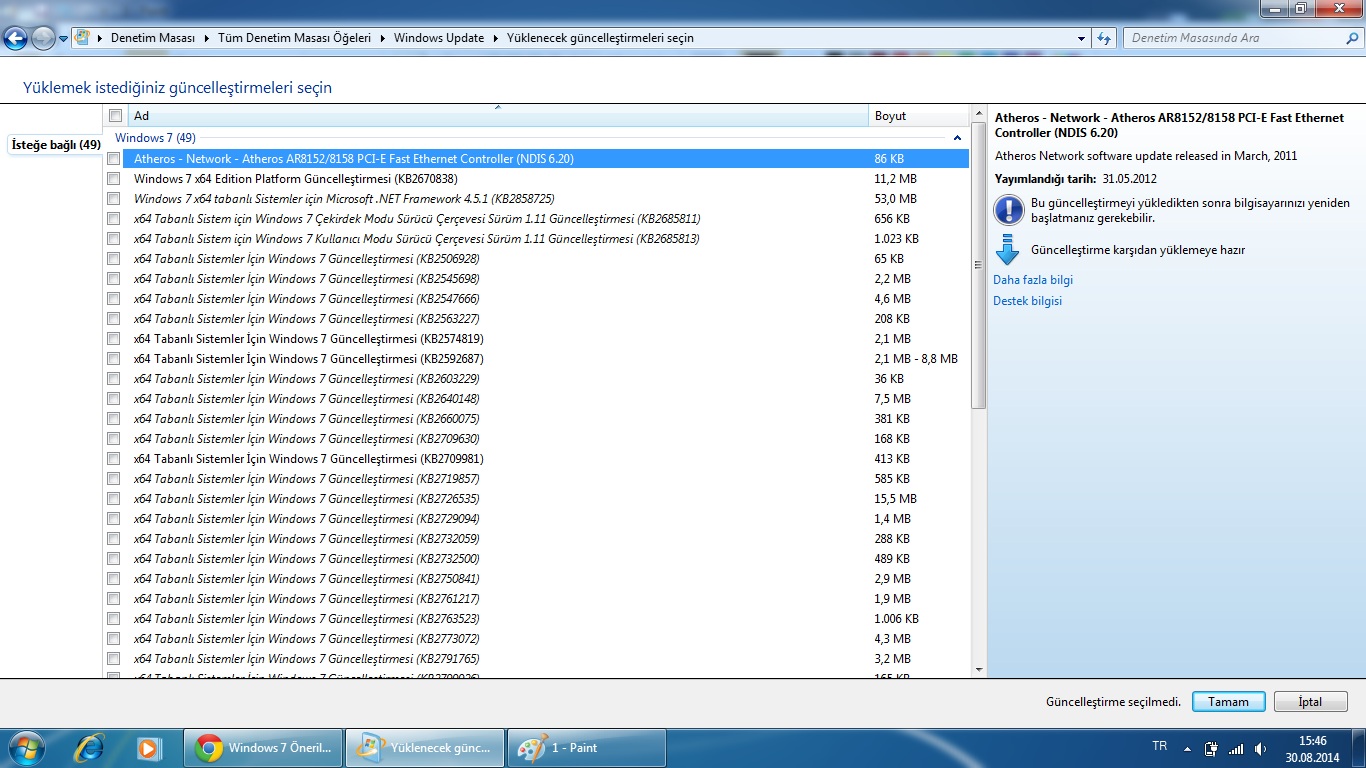Click the scroll up arrow of update list
1366x768 pixels.
coord(978,112)
